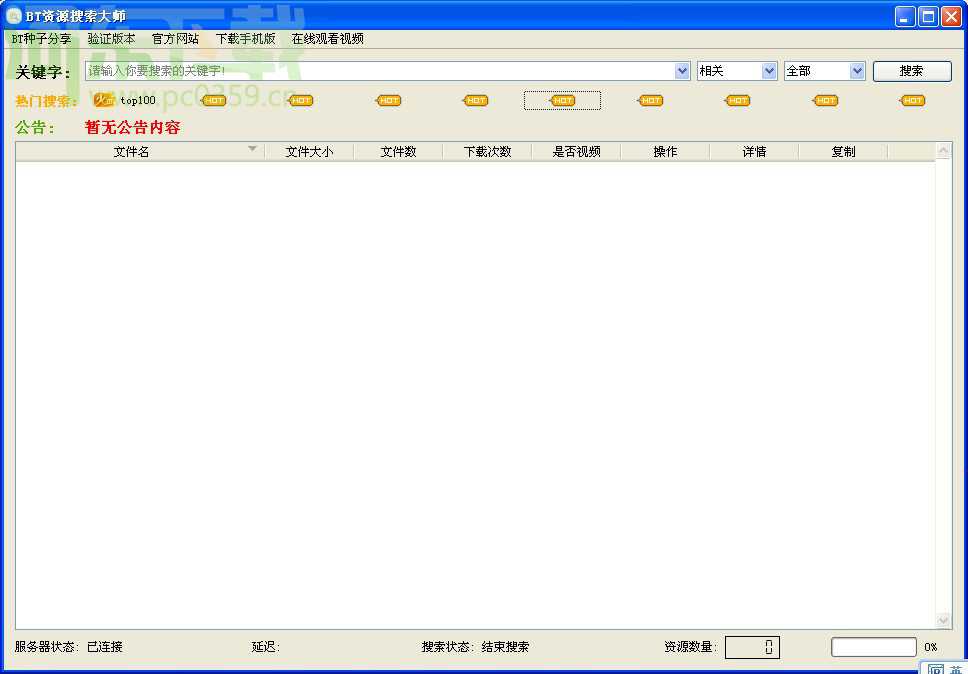This screenshot has height=674, width=968.
Task: Click the input method icon at bottom right
Action: (935, 669)
